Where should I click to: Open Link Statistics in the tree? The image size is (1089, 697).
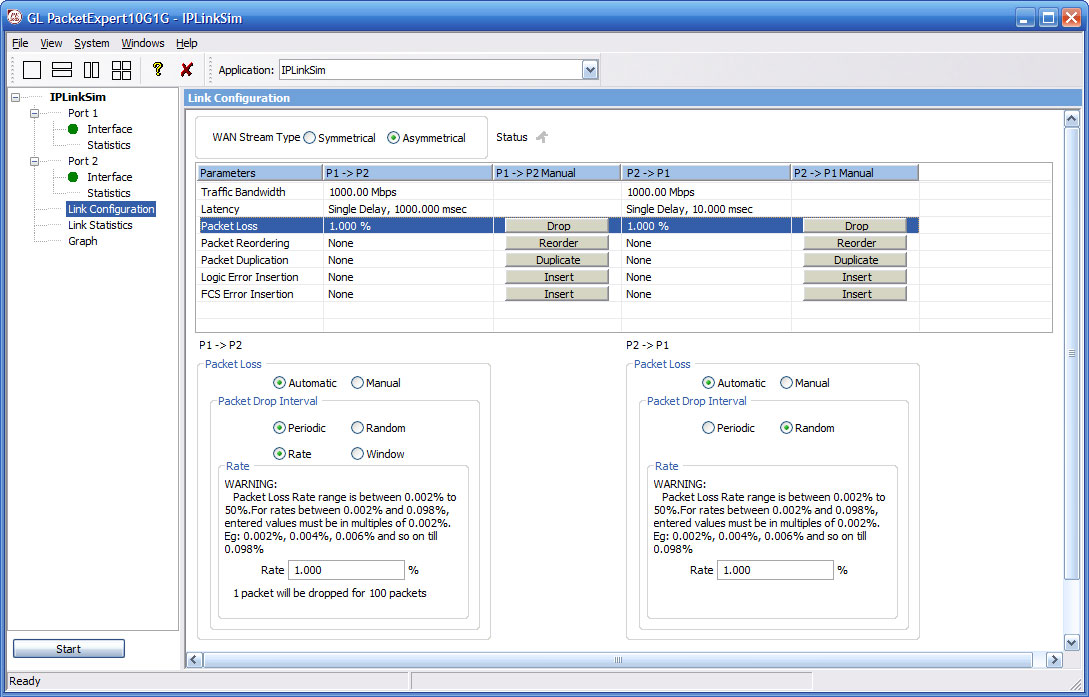pos(100,225)
